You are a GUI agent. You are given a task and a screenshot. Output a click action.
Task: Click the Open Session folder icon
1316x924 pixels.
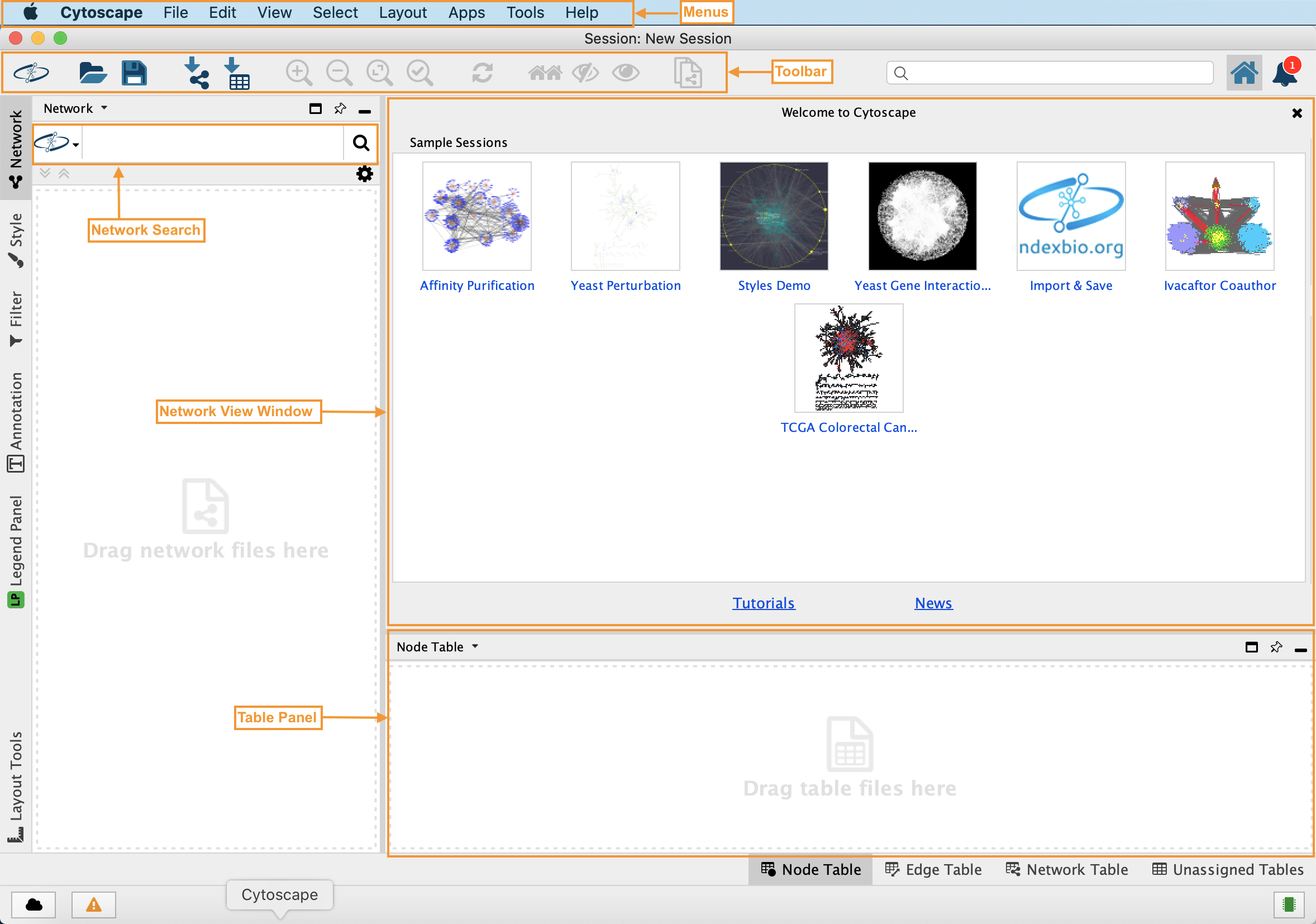pos(92,73)
